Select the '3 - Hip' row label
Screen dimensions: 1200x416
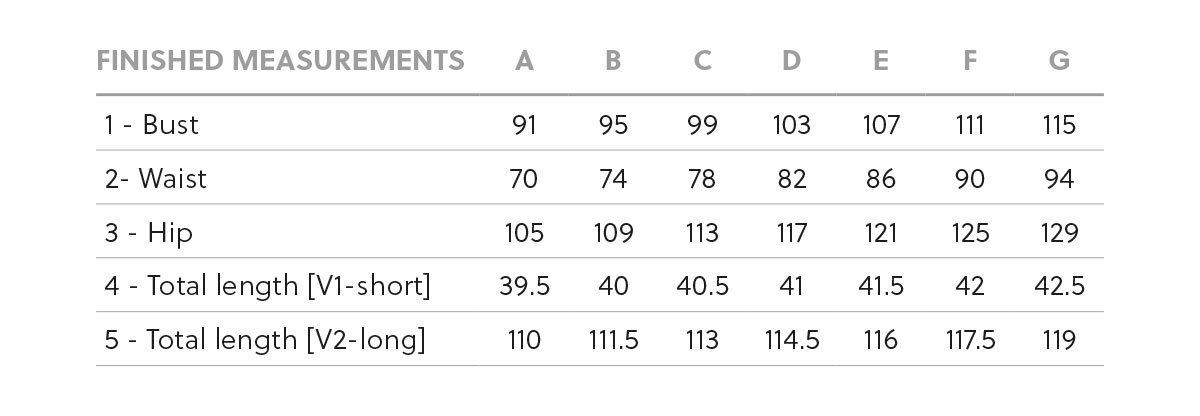click(x=148, y=233)
